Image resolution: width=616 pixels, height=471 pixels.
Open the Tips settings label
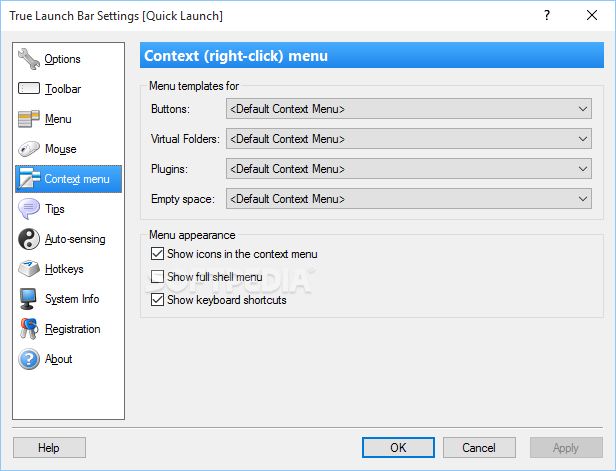pyautogui.click(x=55, y=209)
